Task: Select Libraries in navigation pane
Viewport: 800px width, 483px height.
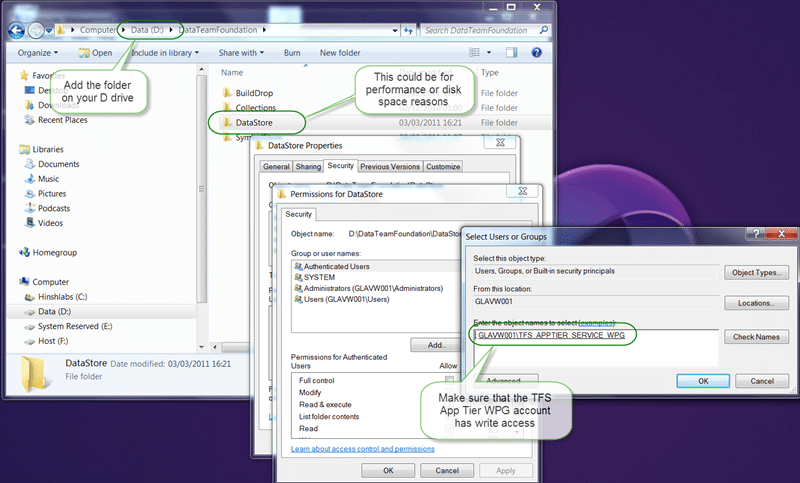Action: click(48, 149)
